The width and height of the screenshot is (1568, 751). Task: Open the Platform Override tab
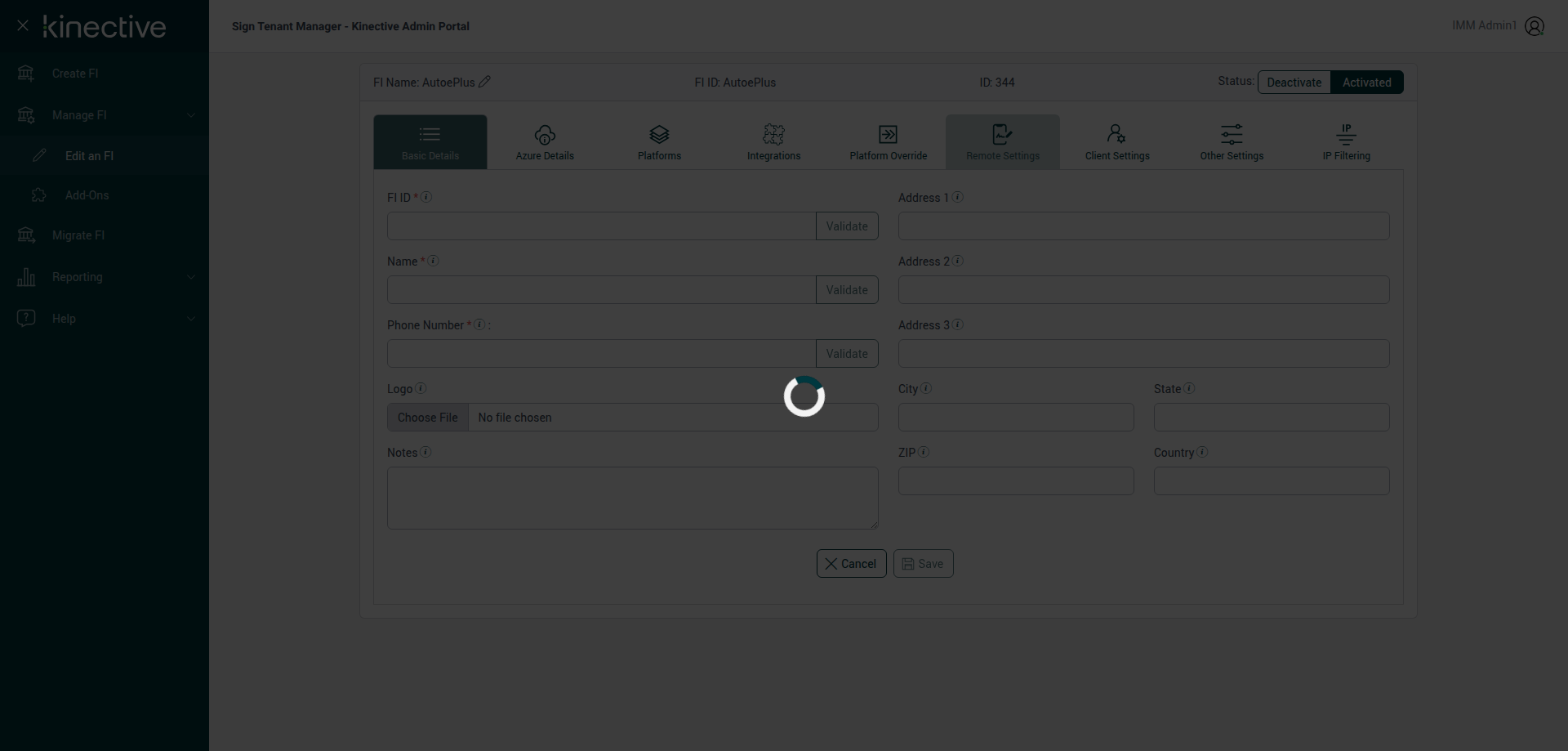tap(889, 142)
